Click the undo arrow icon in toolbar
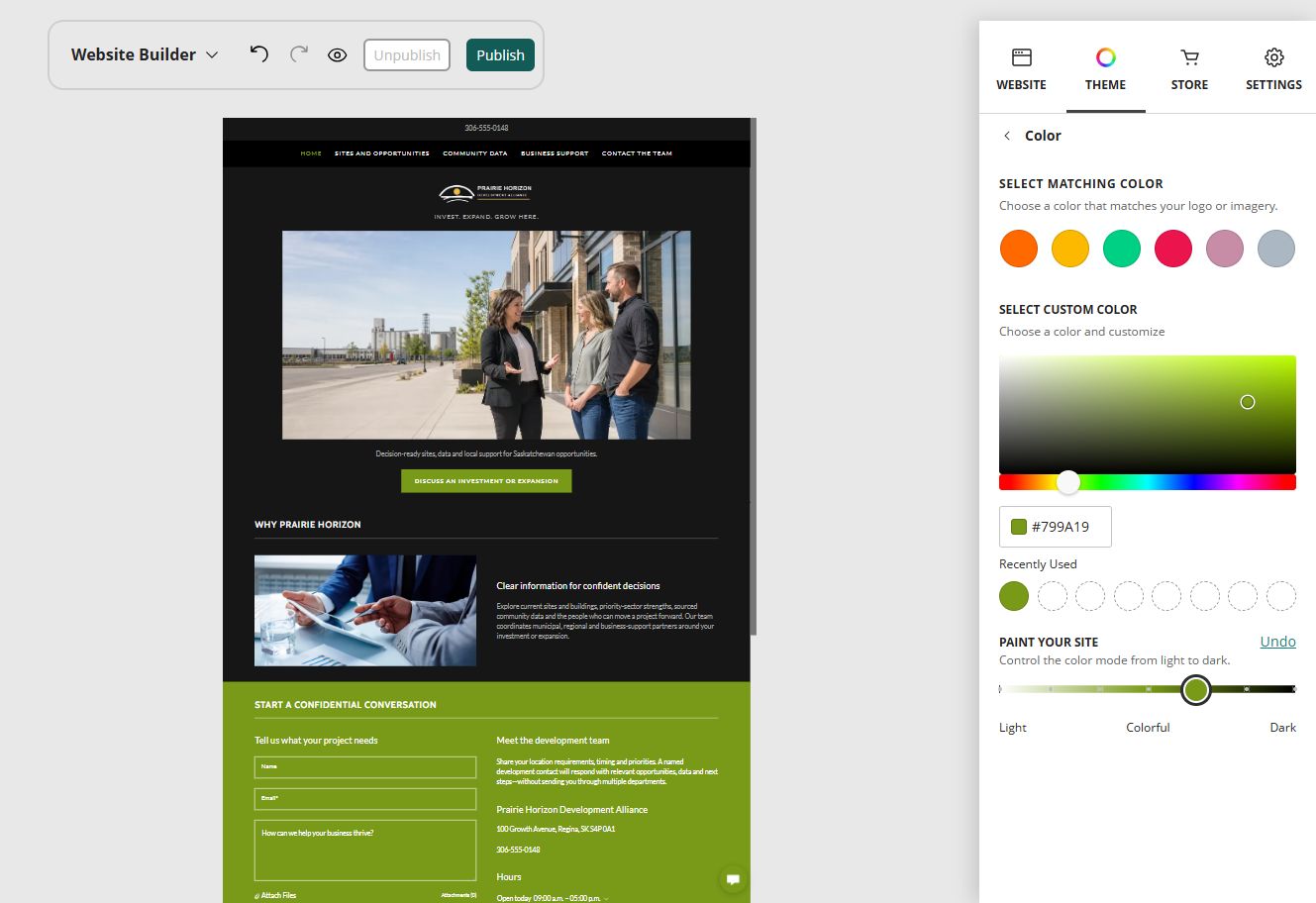 tap(259, 54)
